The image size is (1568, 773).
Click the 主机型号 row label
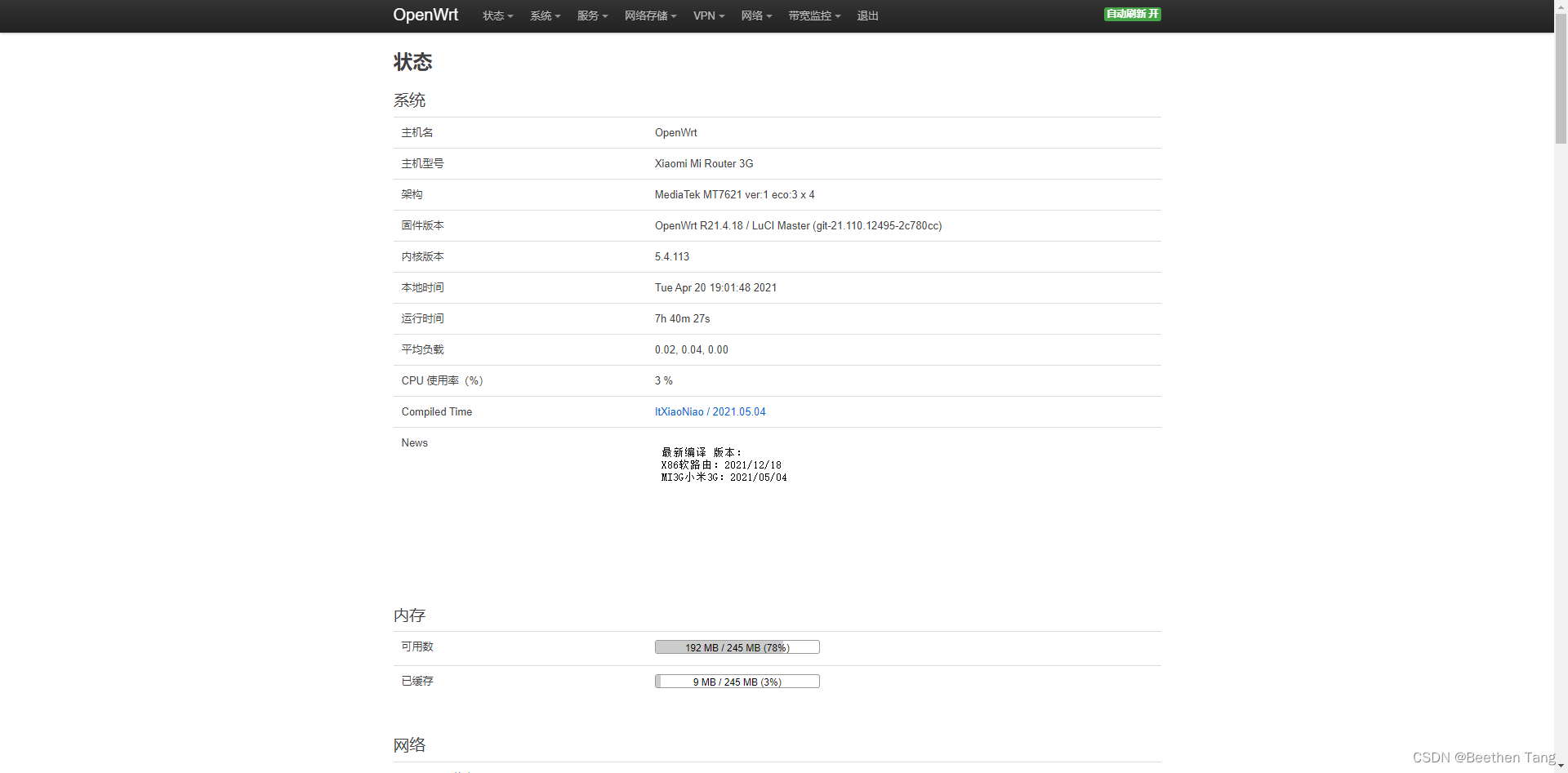422,163
